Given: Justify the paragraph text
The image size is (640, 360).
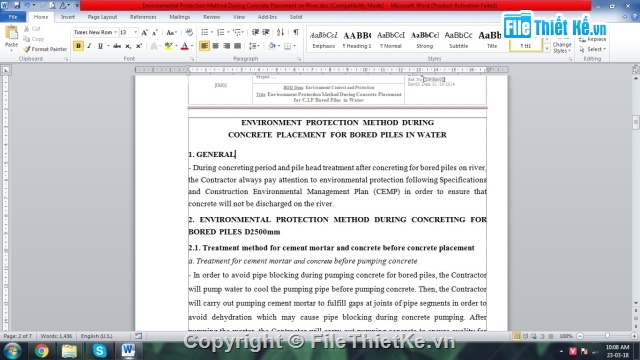Looking at the screenshot, I should (x=237, y=46).
